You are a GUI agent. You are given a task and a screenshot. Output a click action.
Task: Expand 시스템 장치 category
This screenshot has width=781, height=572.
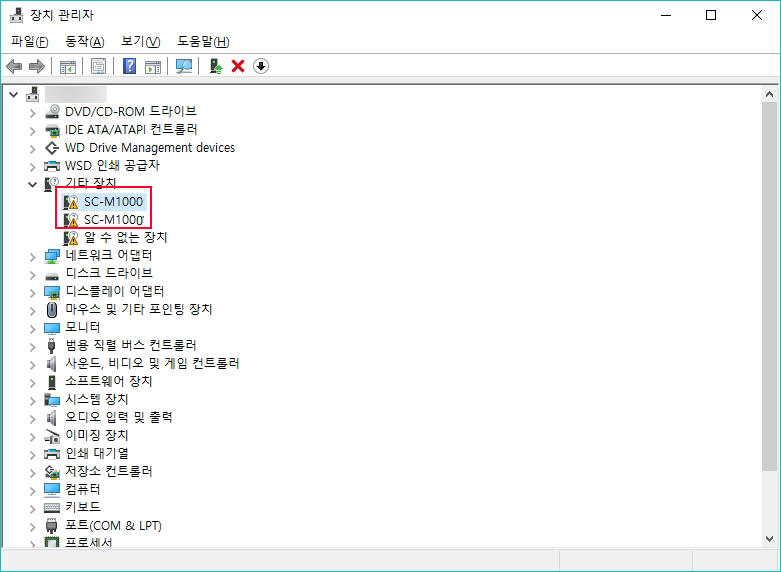tap(33, 401)
